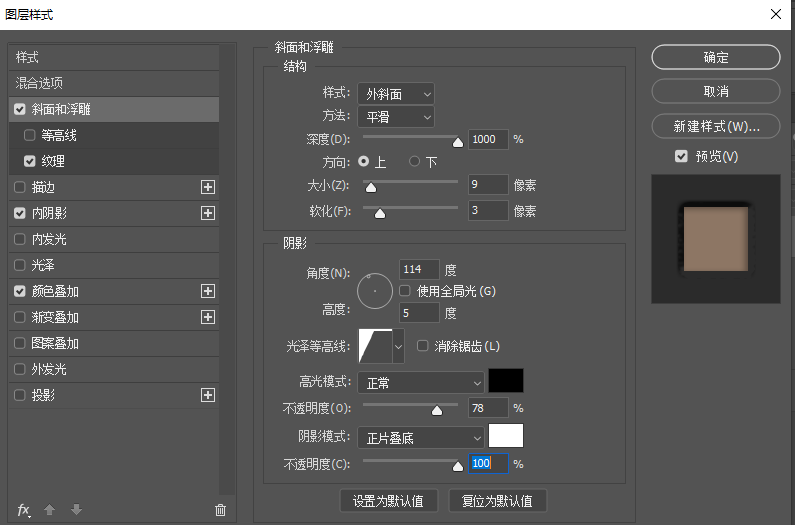Expand the 光泽等高线 picker arrow
This screenshot has height=525, width=795.
coord(399,346)
